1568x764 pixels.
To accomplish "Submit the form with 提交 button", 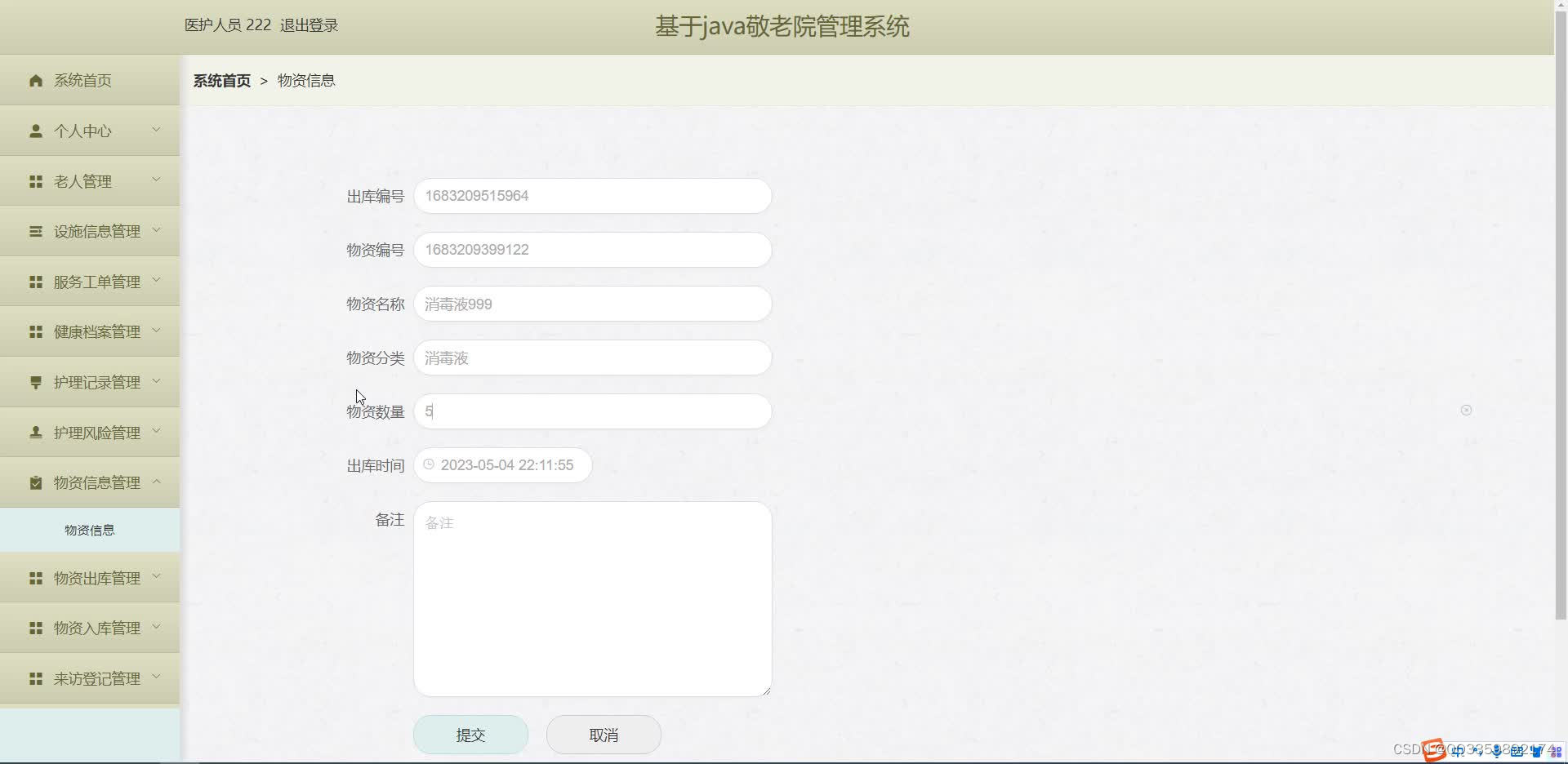I will (470, 735).
